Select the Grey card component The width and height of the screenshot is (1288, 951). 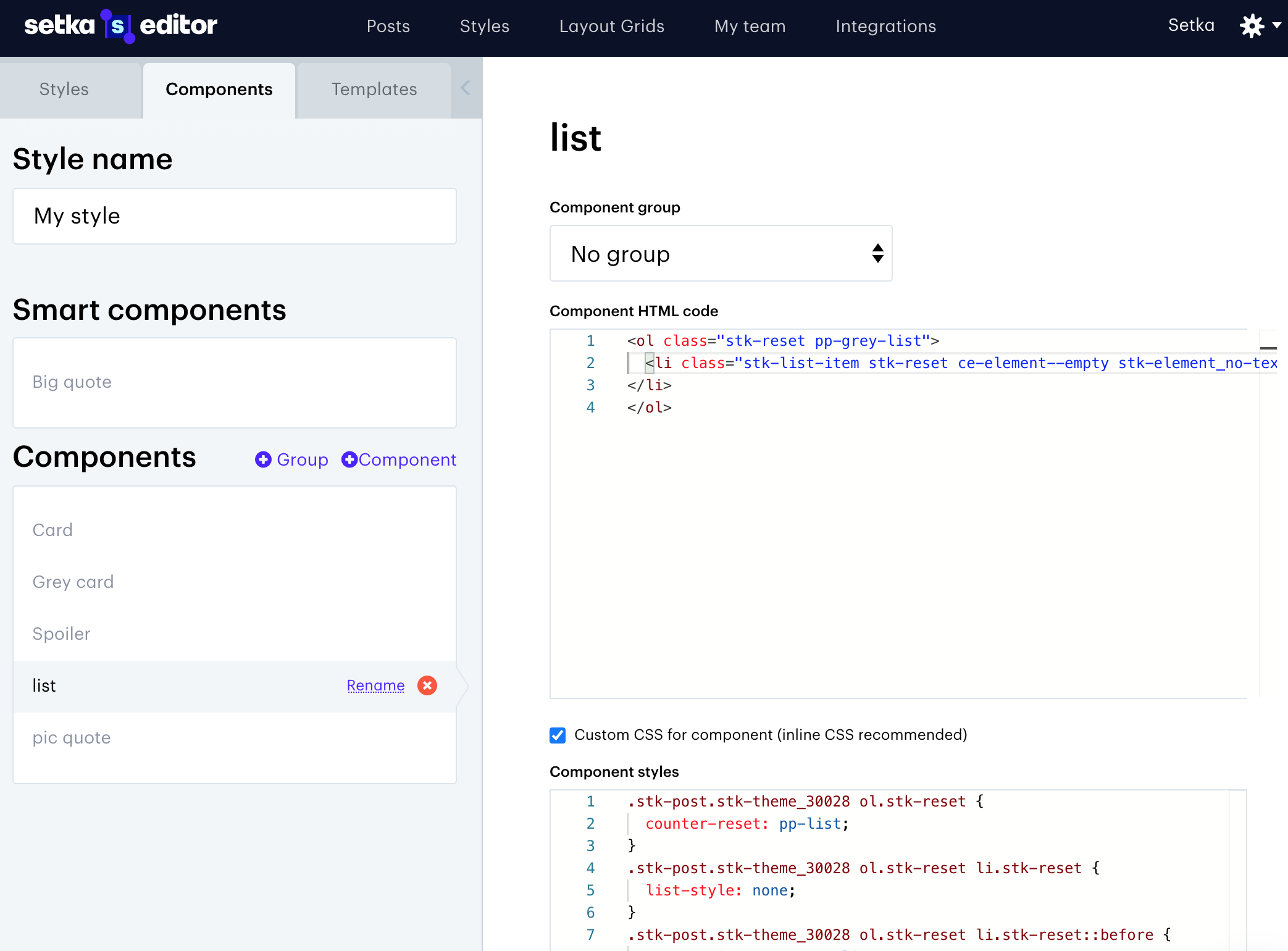(73, 582)
